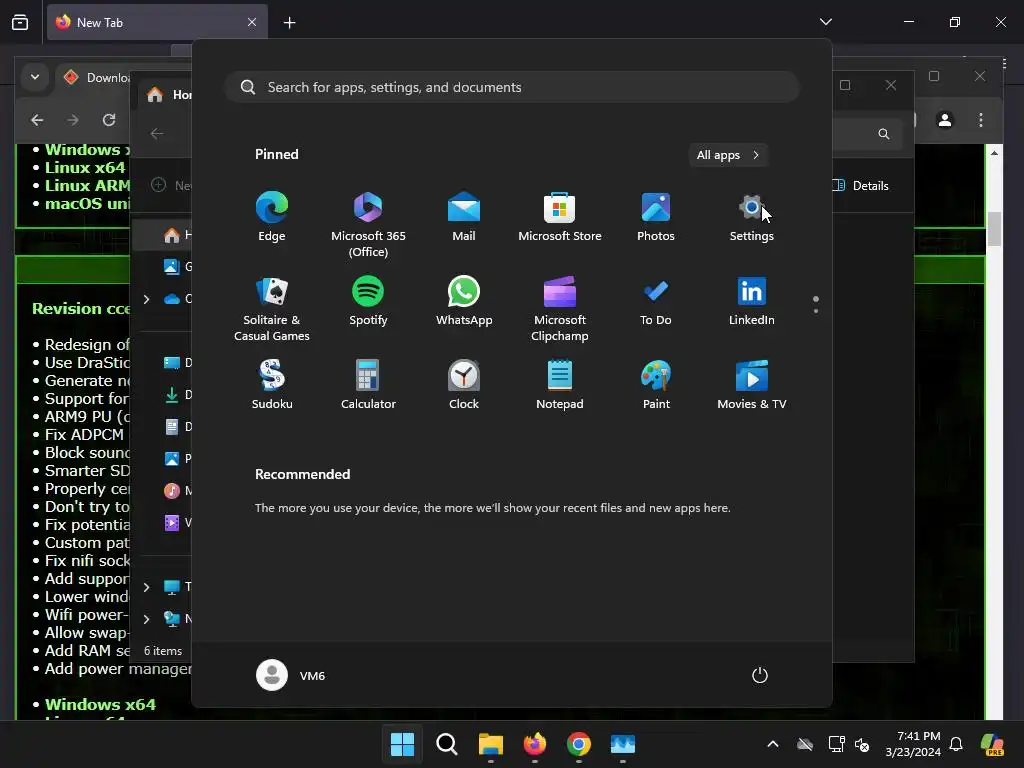Show All apps list
Viewport: 1024px width, 768px height.
pos(728,155)
